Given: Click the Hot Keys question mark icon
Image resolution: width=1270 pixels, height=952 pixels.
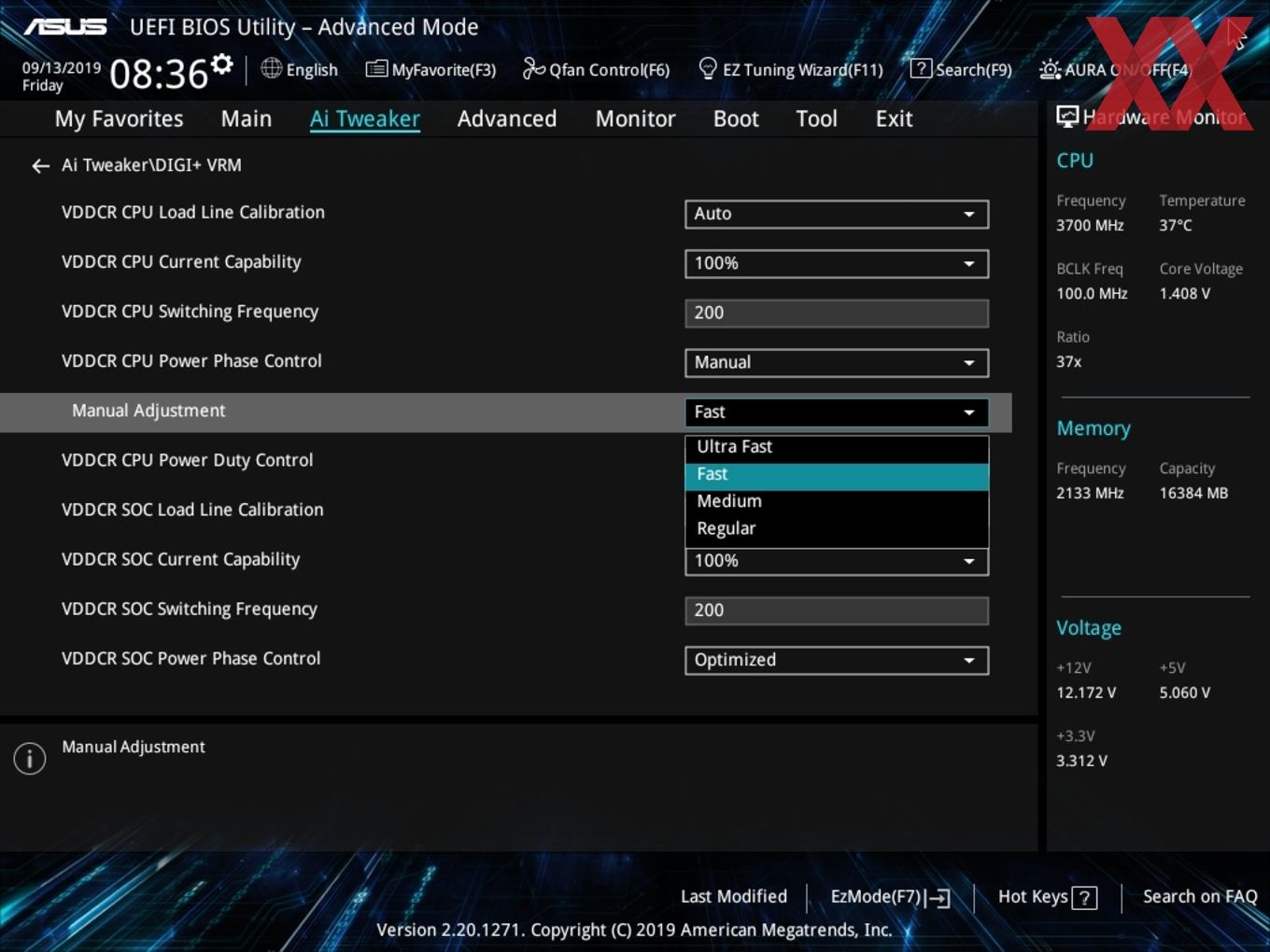Looking at the screenshot, I should (x=1084, y=898).
